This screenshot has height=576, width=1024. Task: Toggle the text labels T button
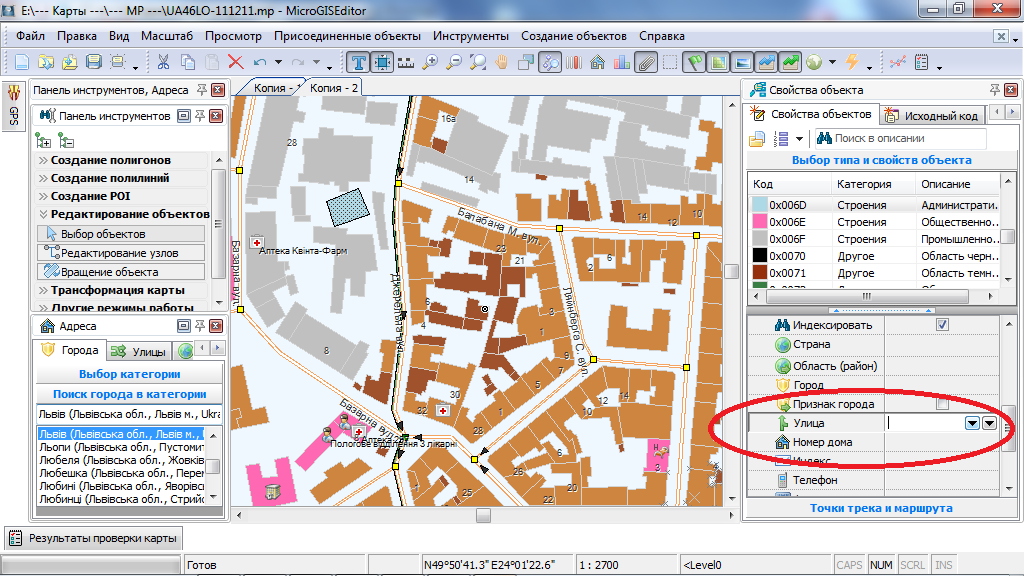pyautogui.click(x=359, y=62)
